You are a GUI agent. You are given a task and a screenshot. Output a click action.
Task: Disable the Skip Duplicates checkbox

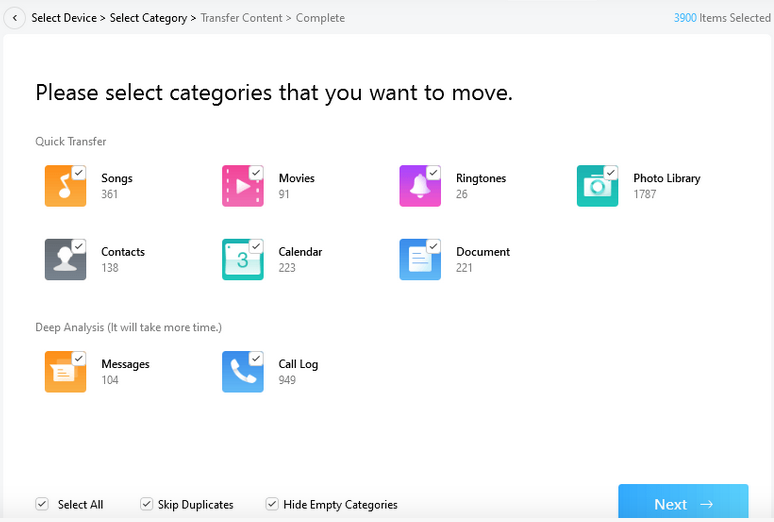coord(147,504)
